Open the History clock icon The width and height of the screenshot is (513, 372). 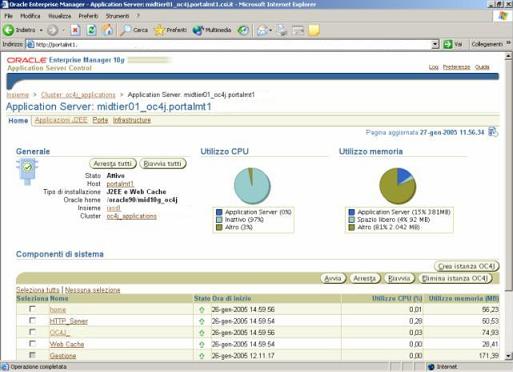click(x=243, y=30)
